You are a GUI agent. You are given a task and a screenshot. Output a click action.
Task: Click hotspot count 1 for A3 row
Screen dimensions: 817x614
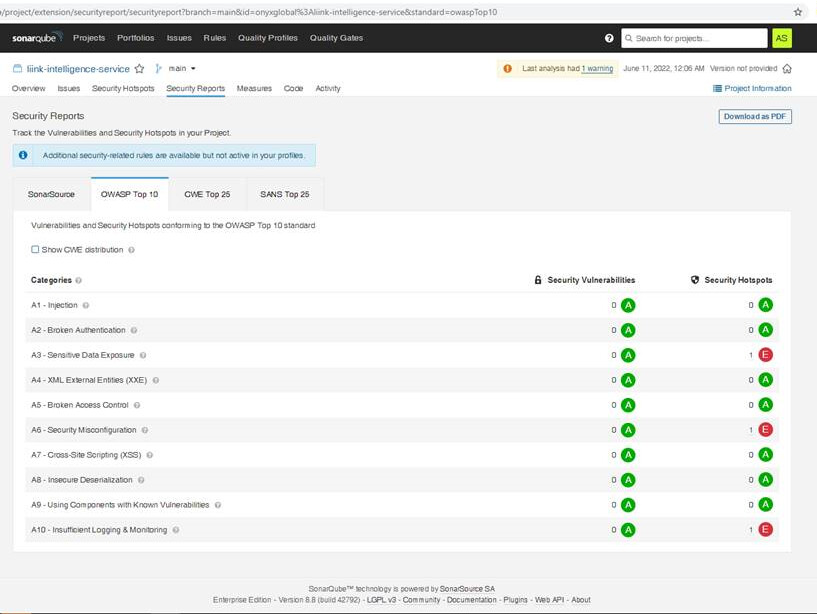point(751,355)
